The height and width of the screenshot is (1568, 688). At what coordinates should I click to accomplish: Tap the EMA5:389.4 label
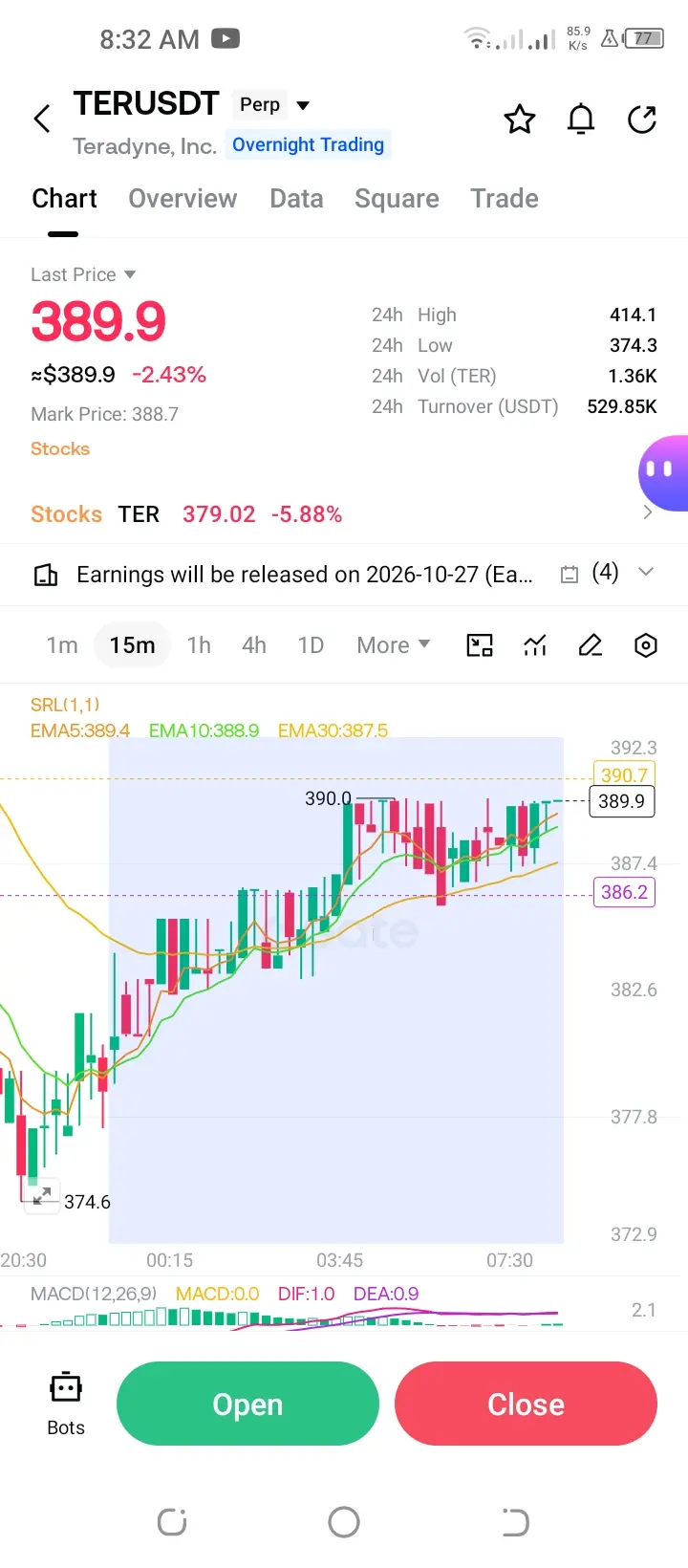pos(80,730)
